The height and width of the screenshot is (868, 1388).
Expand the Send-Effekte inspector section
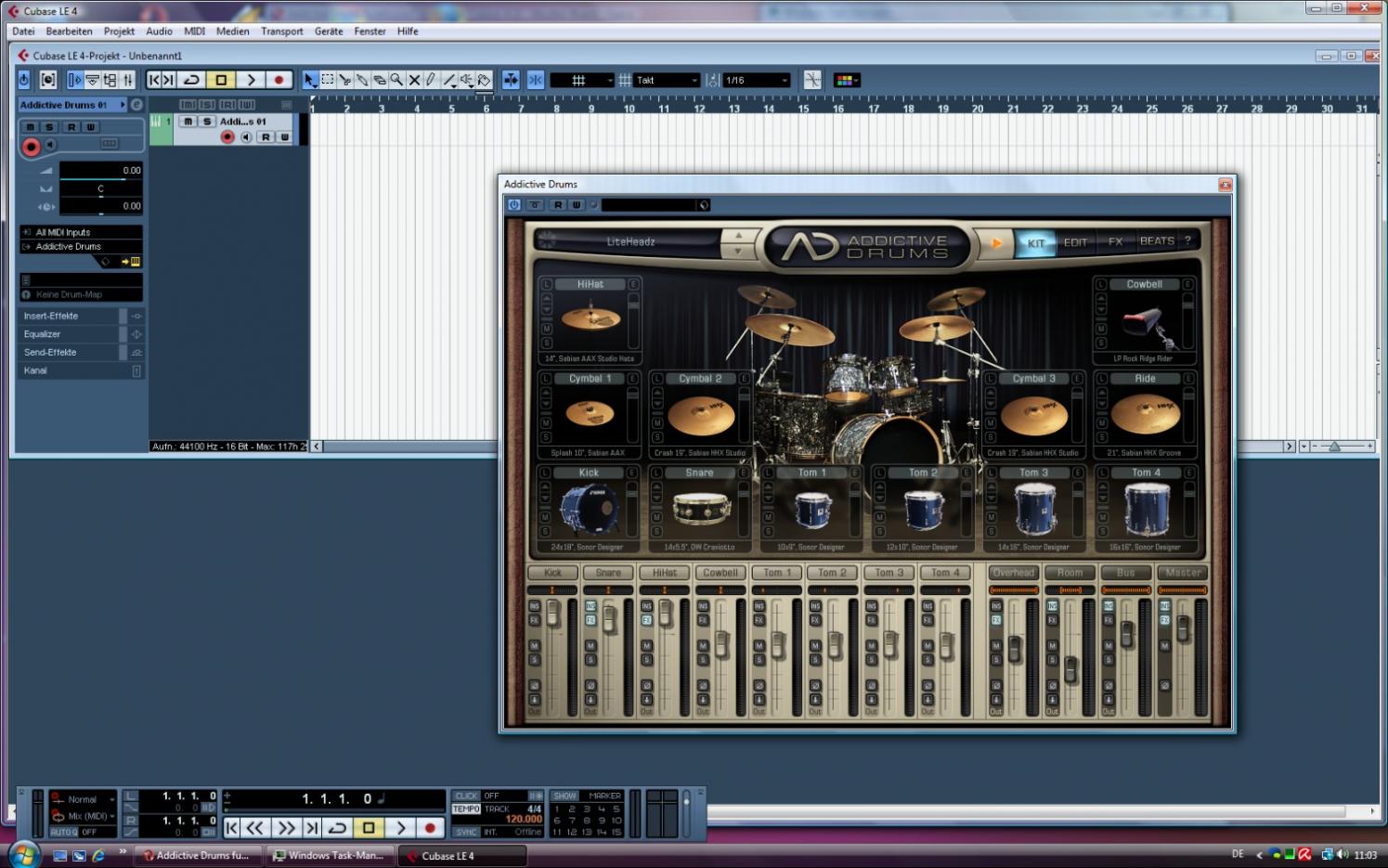[82, 352]
